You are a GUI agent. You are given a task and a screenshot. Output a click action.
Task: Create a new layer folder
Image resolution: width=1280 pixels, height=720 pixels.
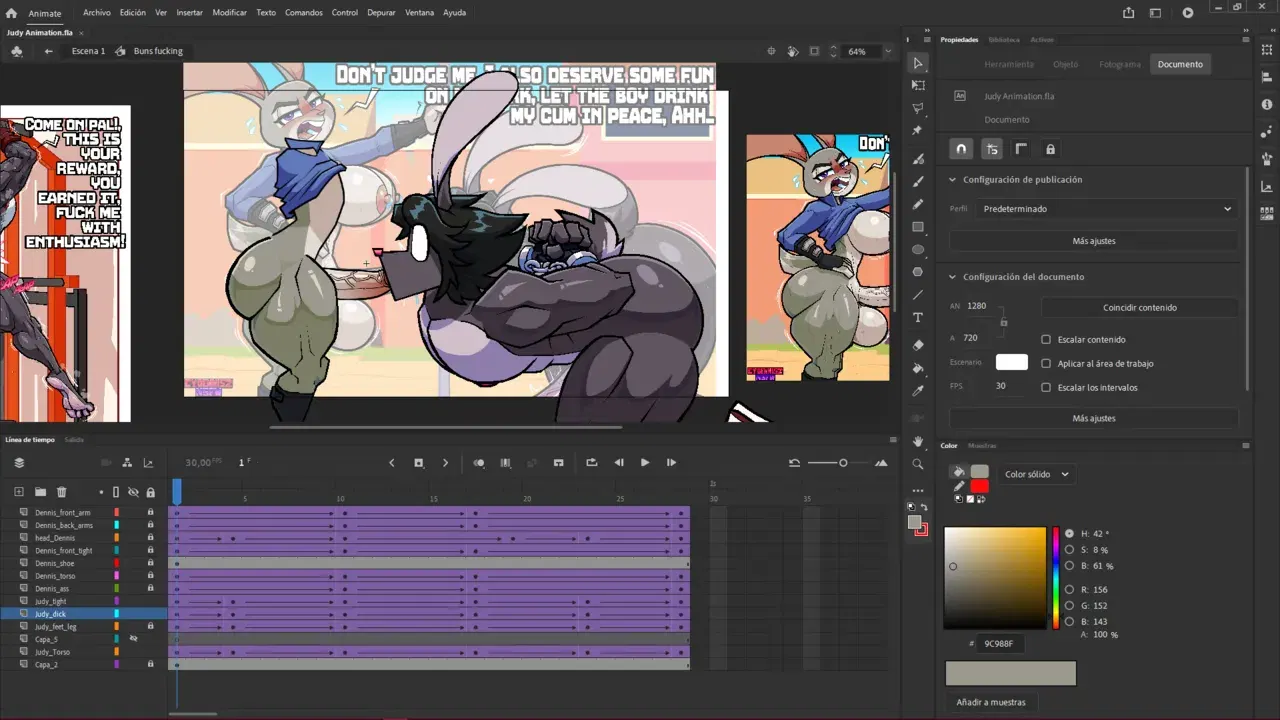coord(40,492)
